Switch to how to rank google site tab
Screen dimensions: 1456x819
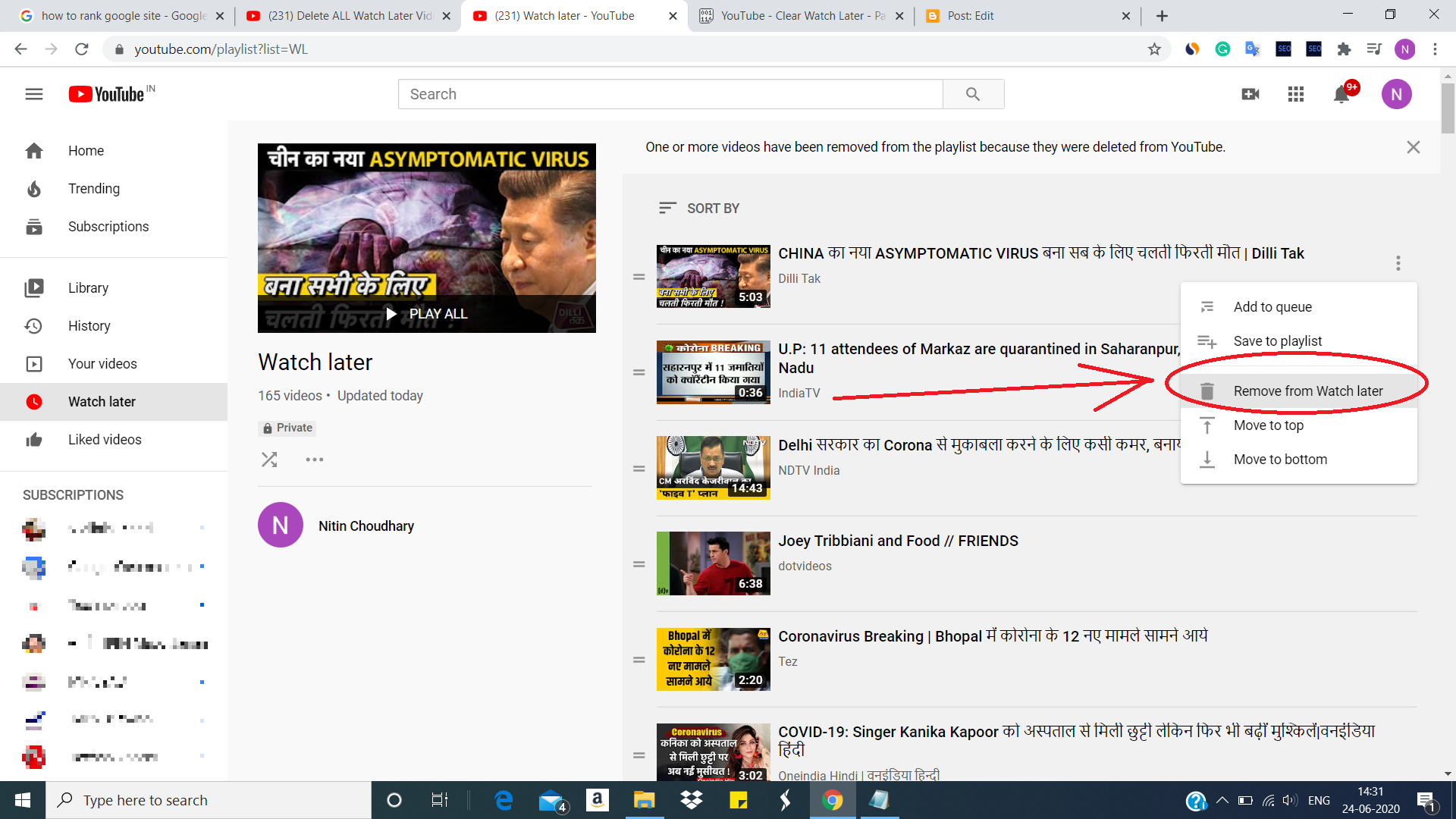(x=121, y=16)
